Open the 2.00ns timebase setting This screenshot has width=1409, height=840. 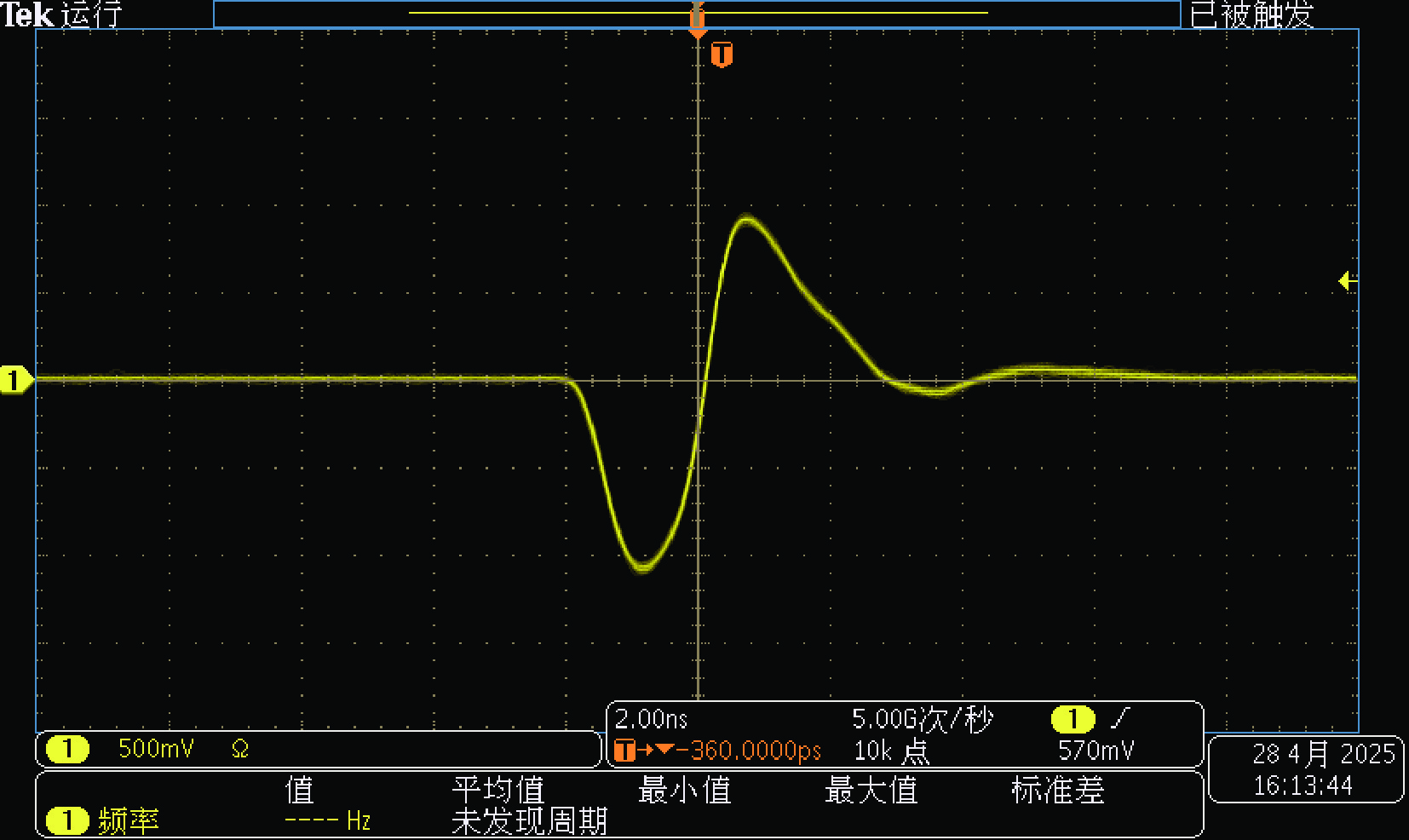coord(651,719)
